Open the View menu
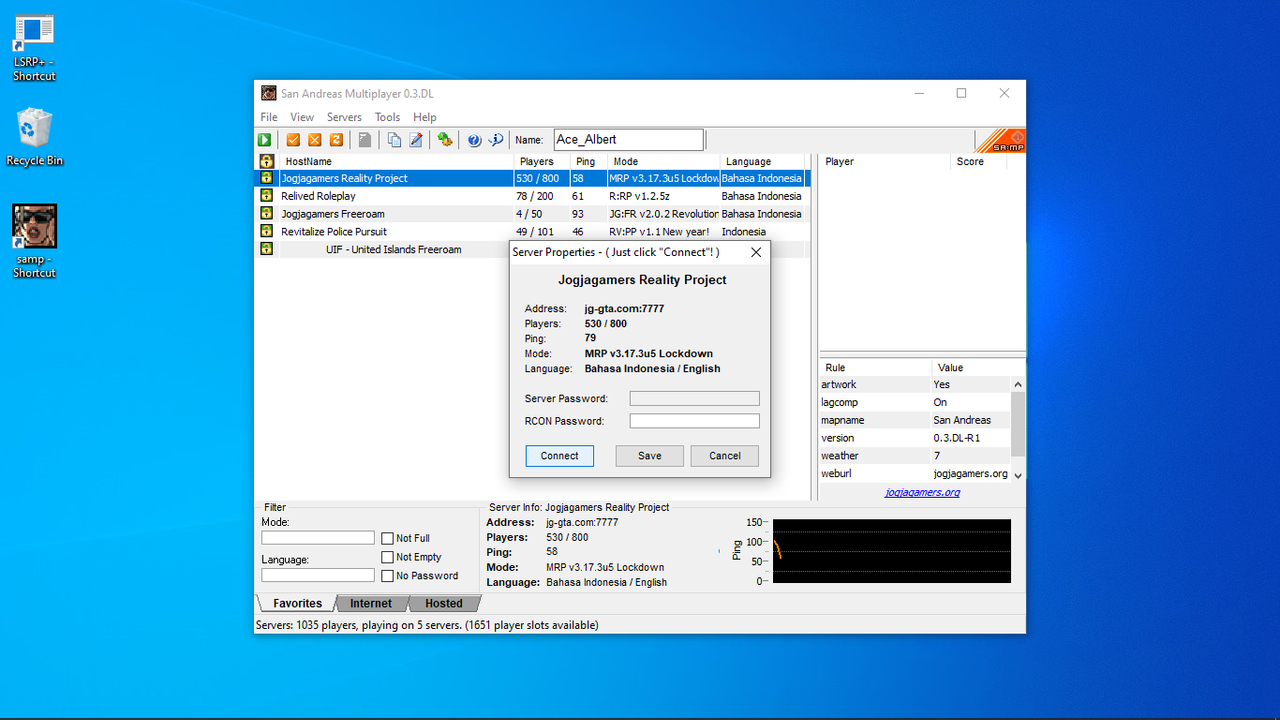This screenshot has width=1280, height=720. point(302,117)
